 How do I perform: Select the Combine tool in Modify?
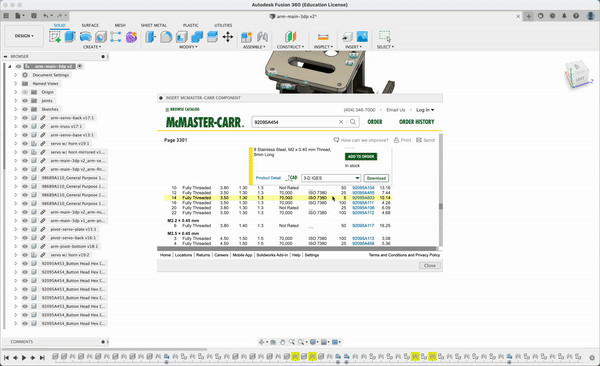tap(197, 37)
